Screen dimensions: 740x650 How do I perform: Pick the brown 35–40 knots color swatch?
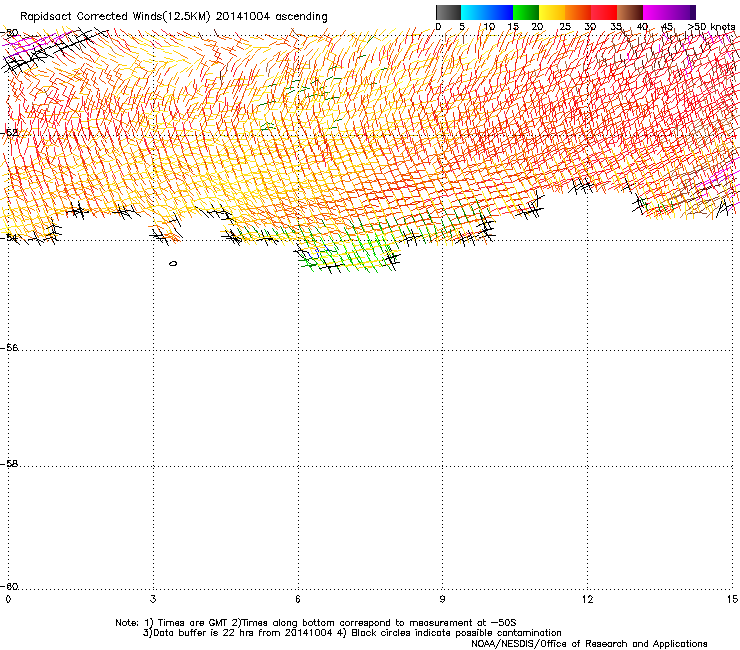(x=630, y=12)
